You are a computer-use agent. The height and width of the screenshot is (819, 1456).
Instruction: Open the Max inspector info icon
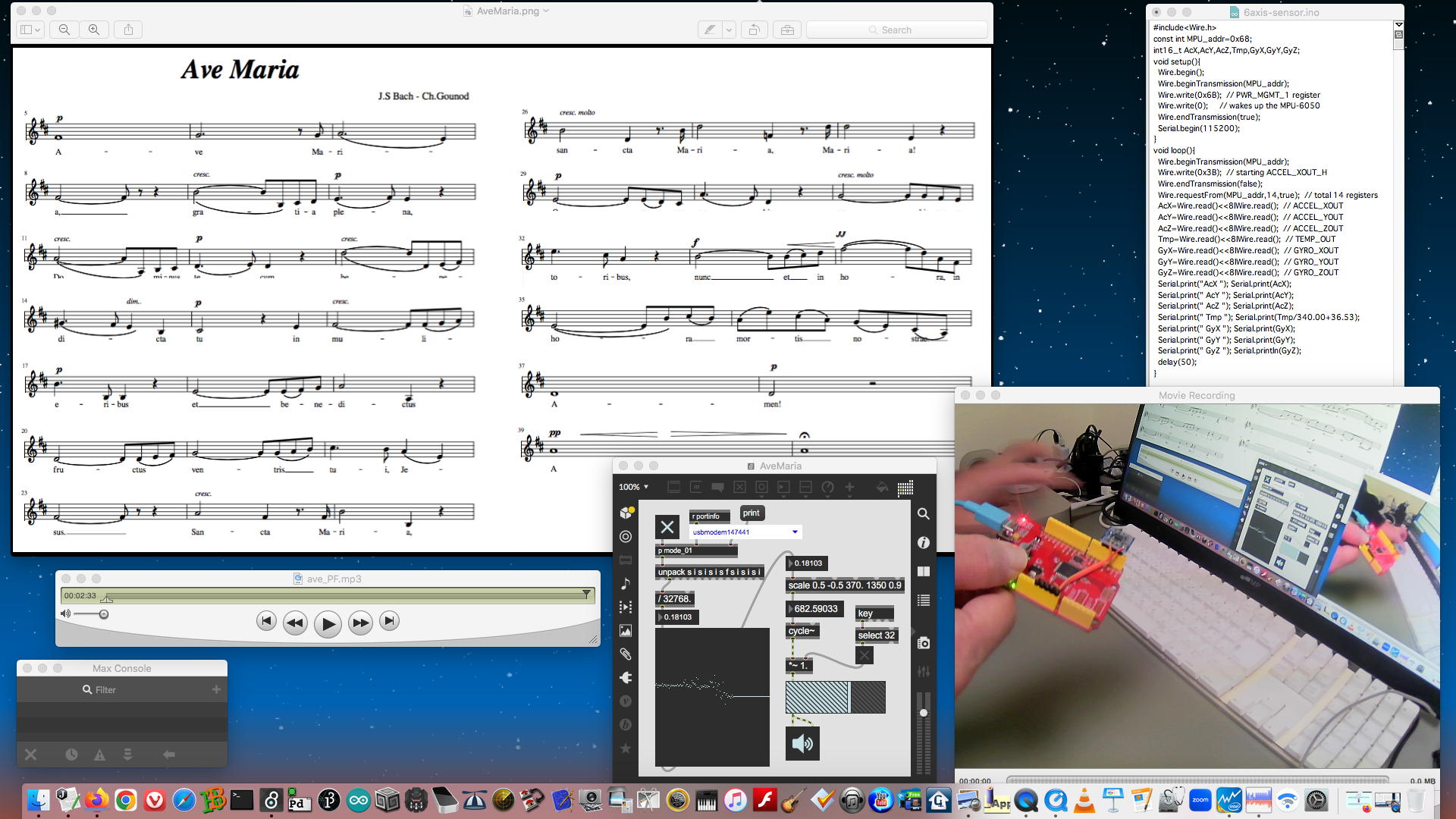click(x=923, y=542)
